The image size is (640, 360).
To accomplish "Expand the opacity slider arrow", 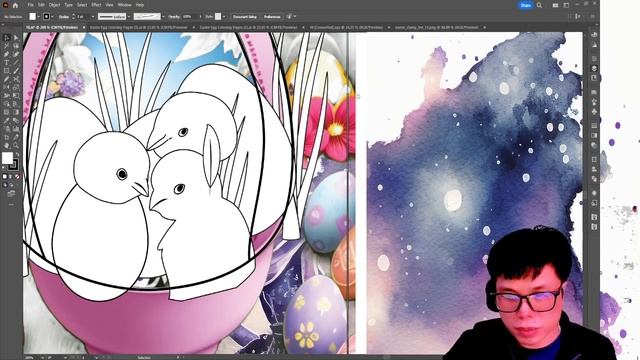I will (200, 17).
